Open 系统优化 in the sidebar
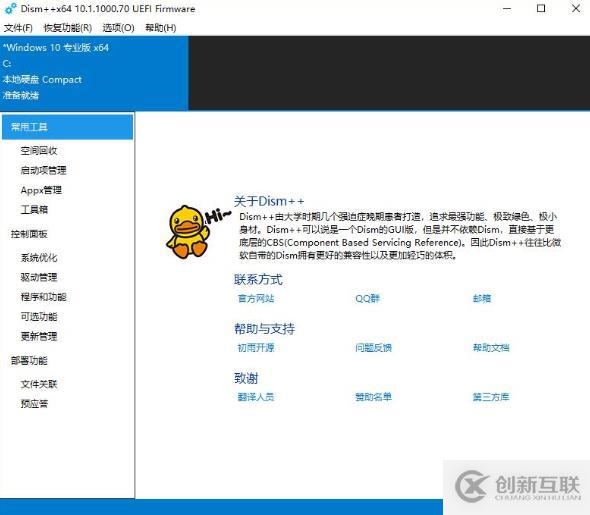The height and width of the screenshot is (515, 590). (39, 258)
